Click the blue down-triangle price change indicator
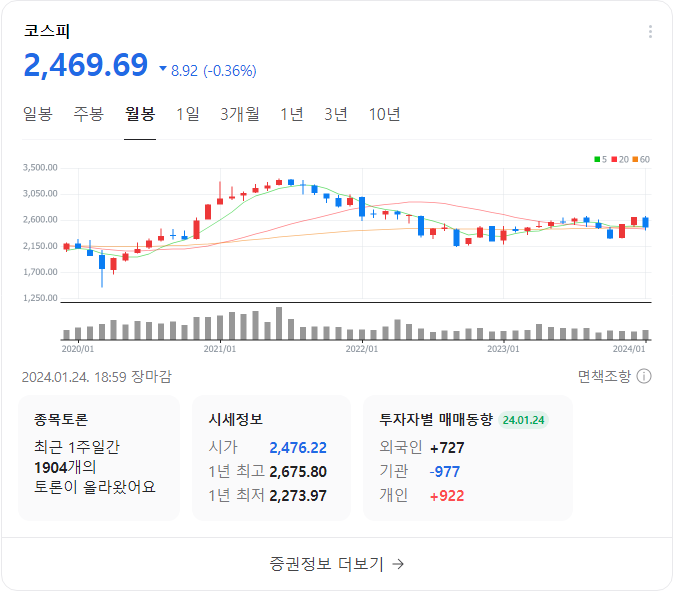 point(163,68)
